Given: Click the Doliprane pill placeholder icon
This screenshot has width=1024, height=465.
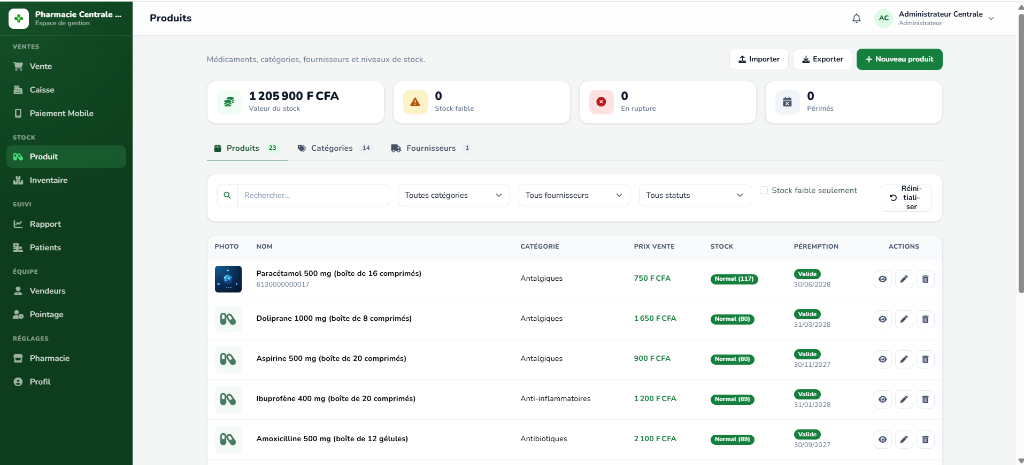Looking at the screenshot, I should tap(229, 319).
